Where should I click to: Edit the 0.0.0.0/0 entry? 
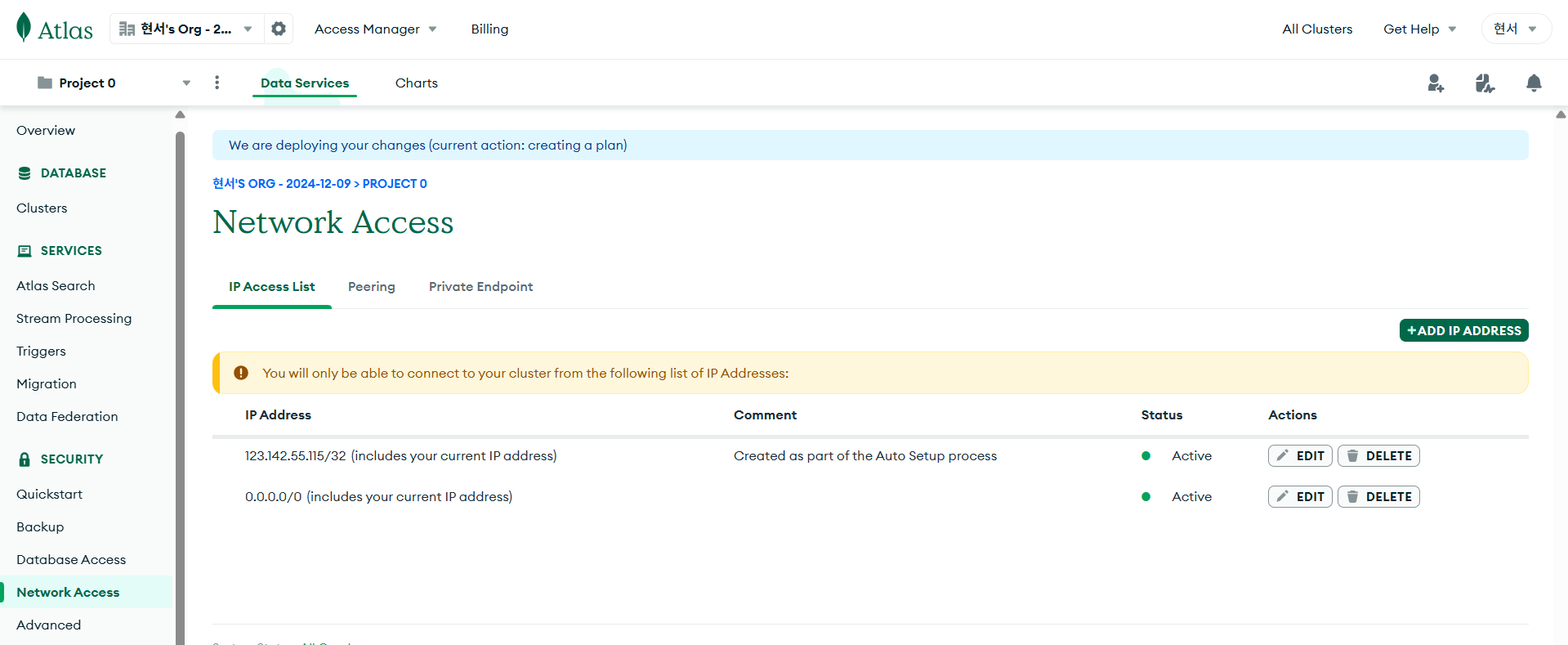click(x=1300, y=497)
